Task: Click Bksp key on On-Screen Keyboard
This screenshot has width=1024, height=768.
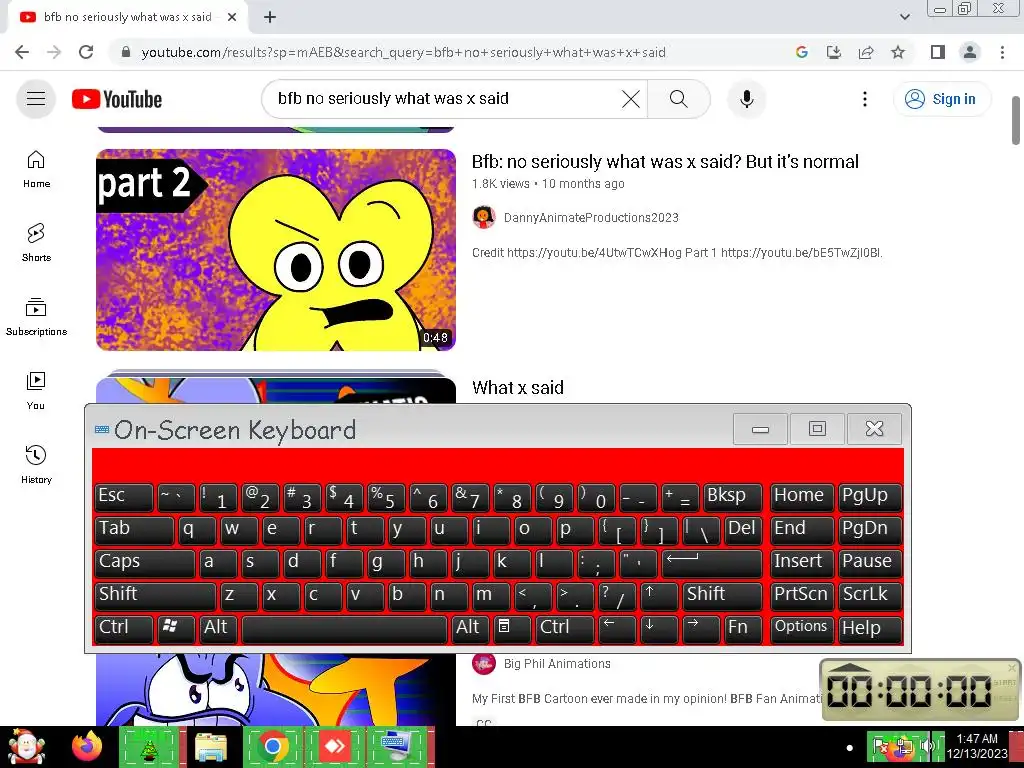Action: coord(732,497)
